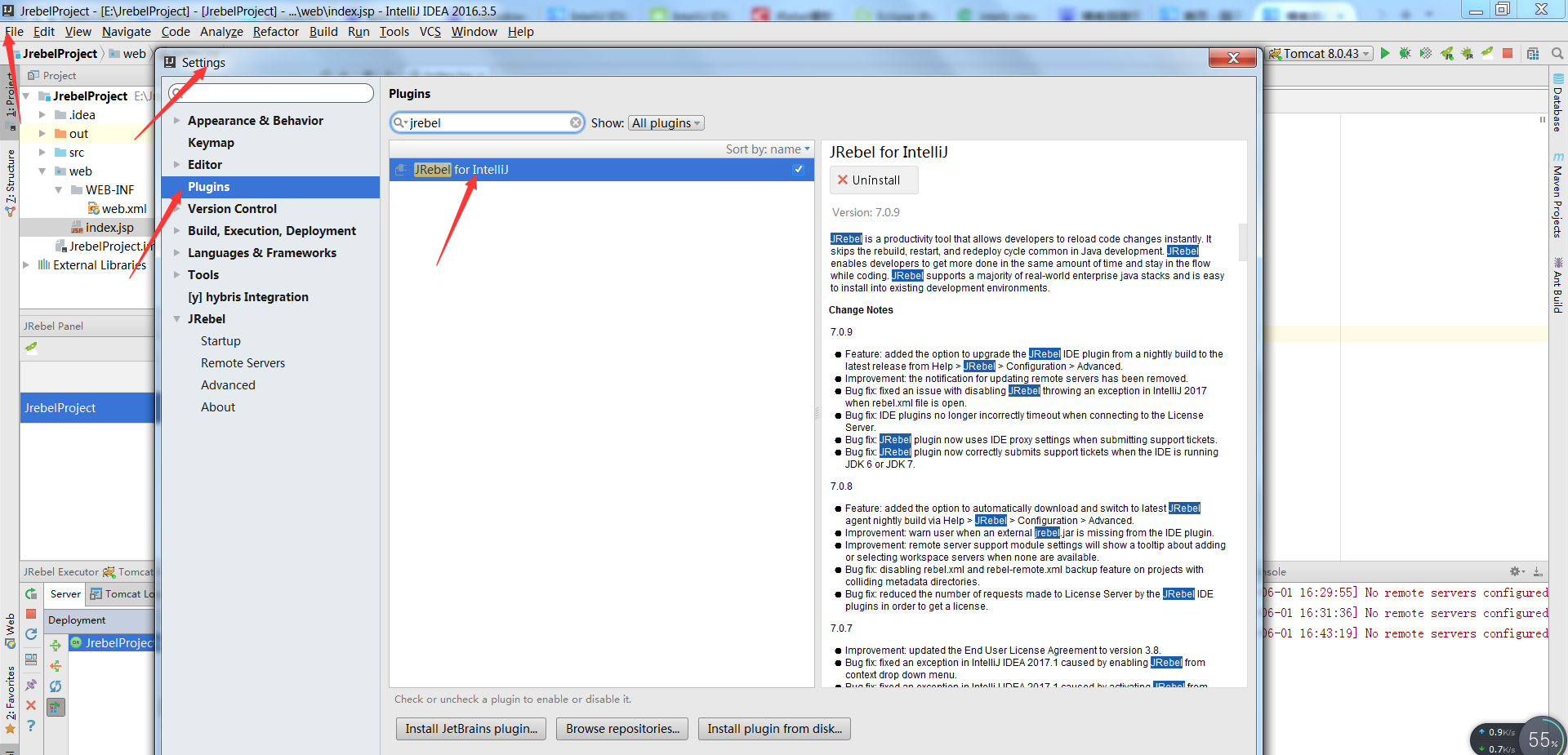This screenshot has width=1568, height=755.
Task: Open JRebel Remote Servers settings page
Action: [x=243, y=363]
